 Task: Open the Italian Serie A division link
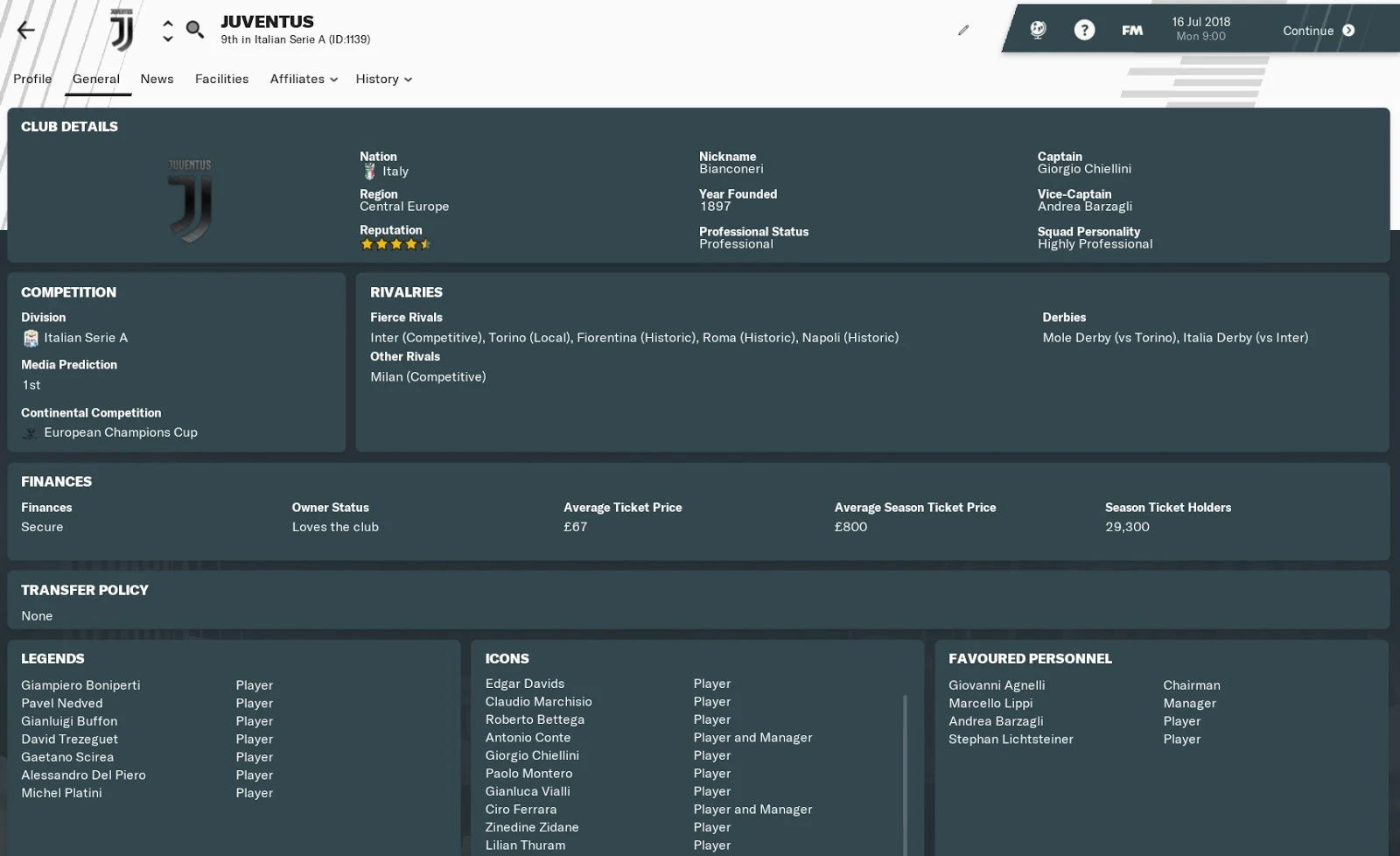tap(86, 338)
